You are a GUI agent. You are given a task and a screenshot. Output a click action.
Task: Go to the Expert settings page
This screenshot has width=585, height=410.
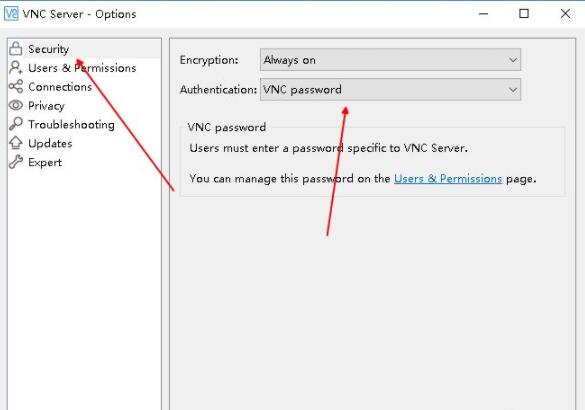pos(45,163)
